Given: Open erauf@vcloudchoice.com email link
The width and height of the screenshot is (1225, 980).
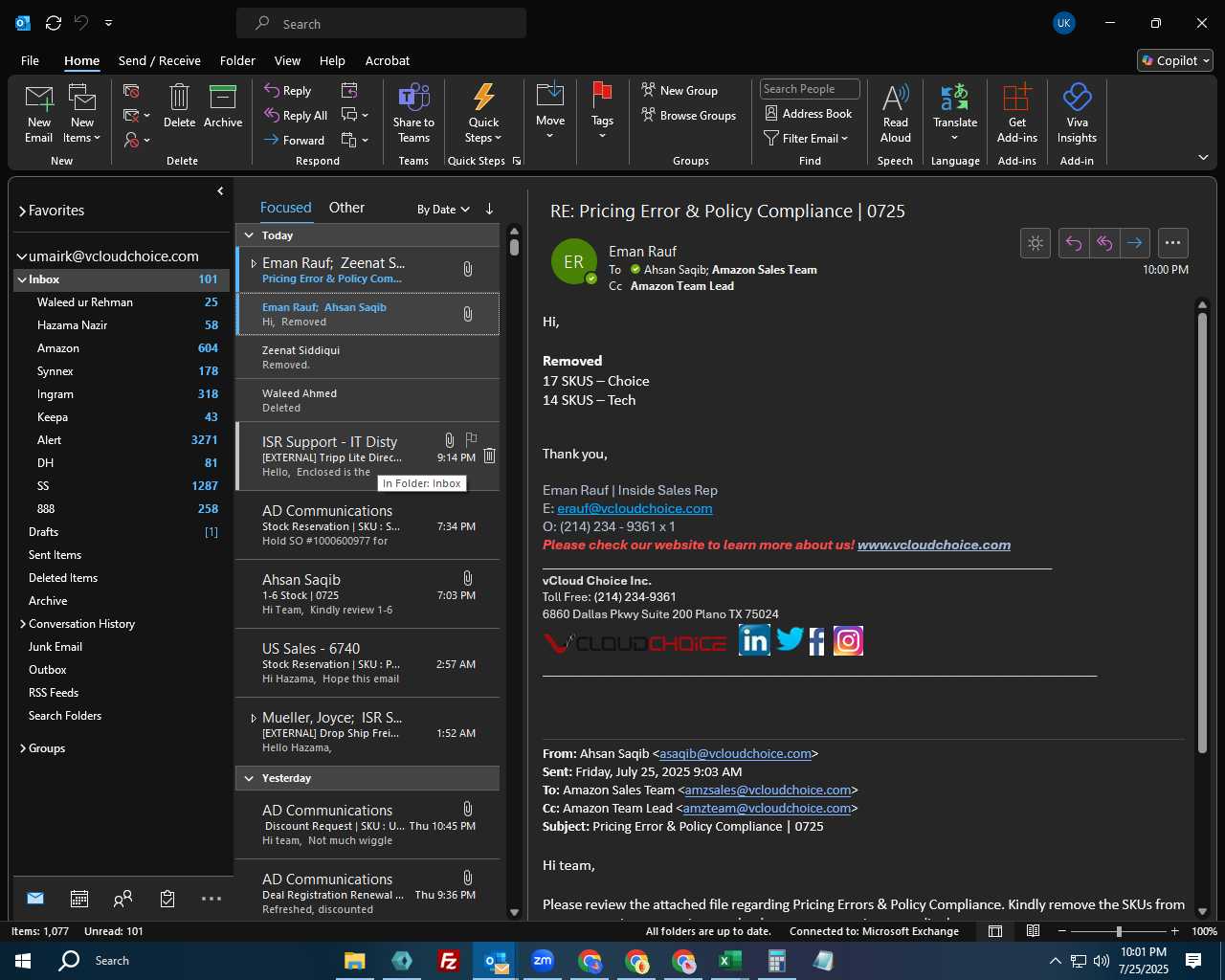Looking at the screenshot, I should [x=635, y=508].
